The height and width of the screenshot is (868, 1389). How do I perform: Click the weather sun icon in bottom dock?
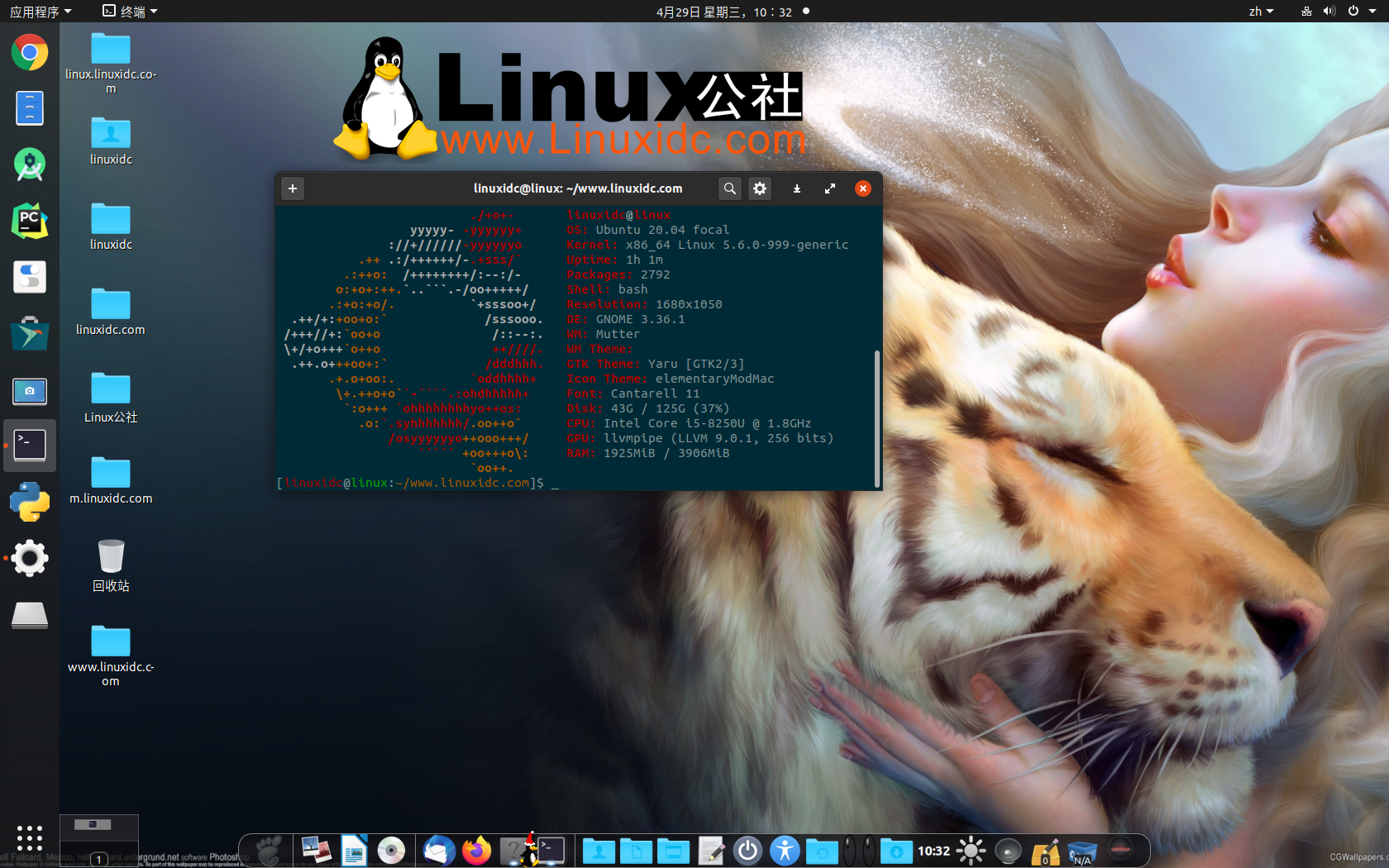pyautogui.click(x=971, y=851)
